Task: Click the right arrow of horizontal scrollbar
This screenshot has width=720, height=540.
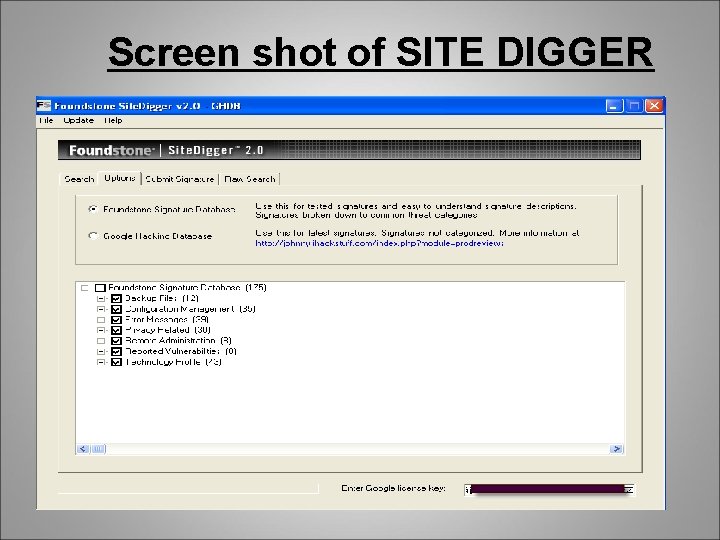Action: coord(616,449)
